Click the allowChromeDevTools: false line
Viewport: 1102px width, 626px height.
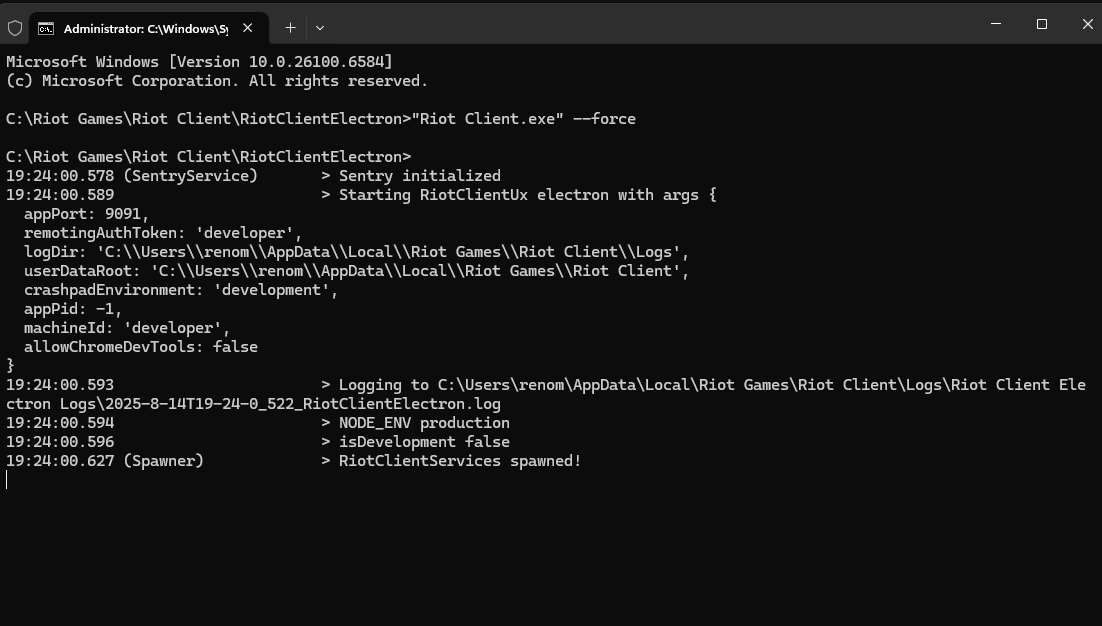[141, 346]
